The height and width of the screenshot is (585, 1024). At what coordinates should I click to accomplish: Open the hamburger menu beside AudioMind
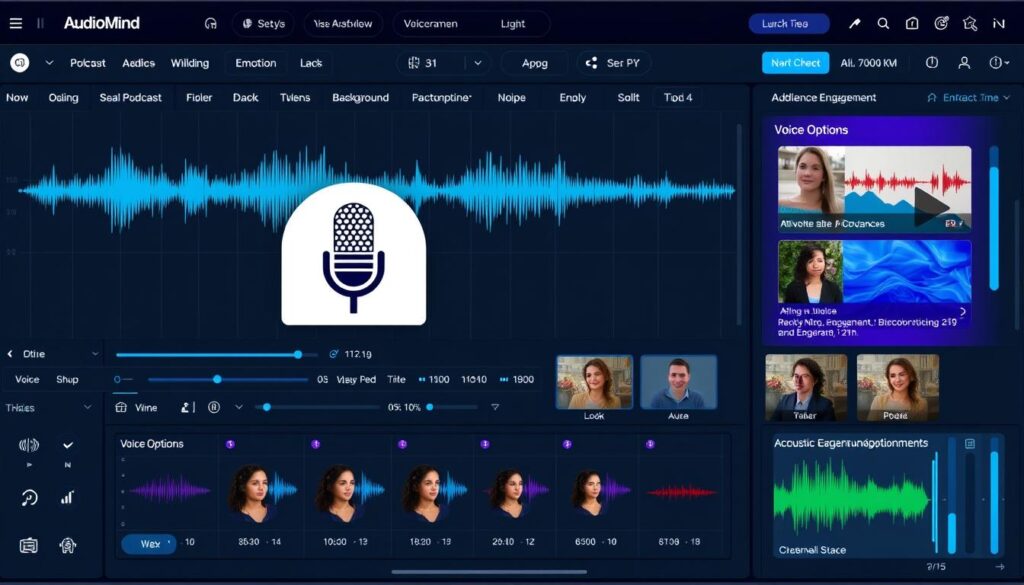16,24
